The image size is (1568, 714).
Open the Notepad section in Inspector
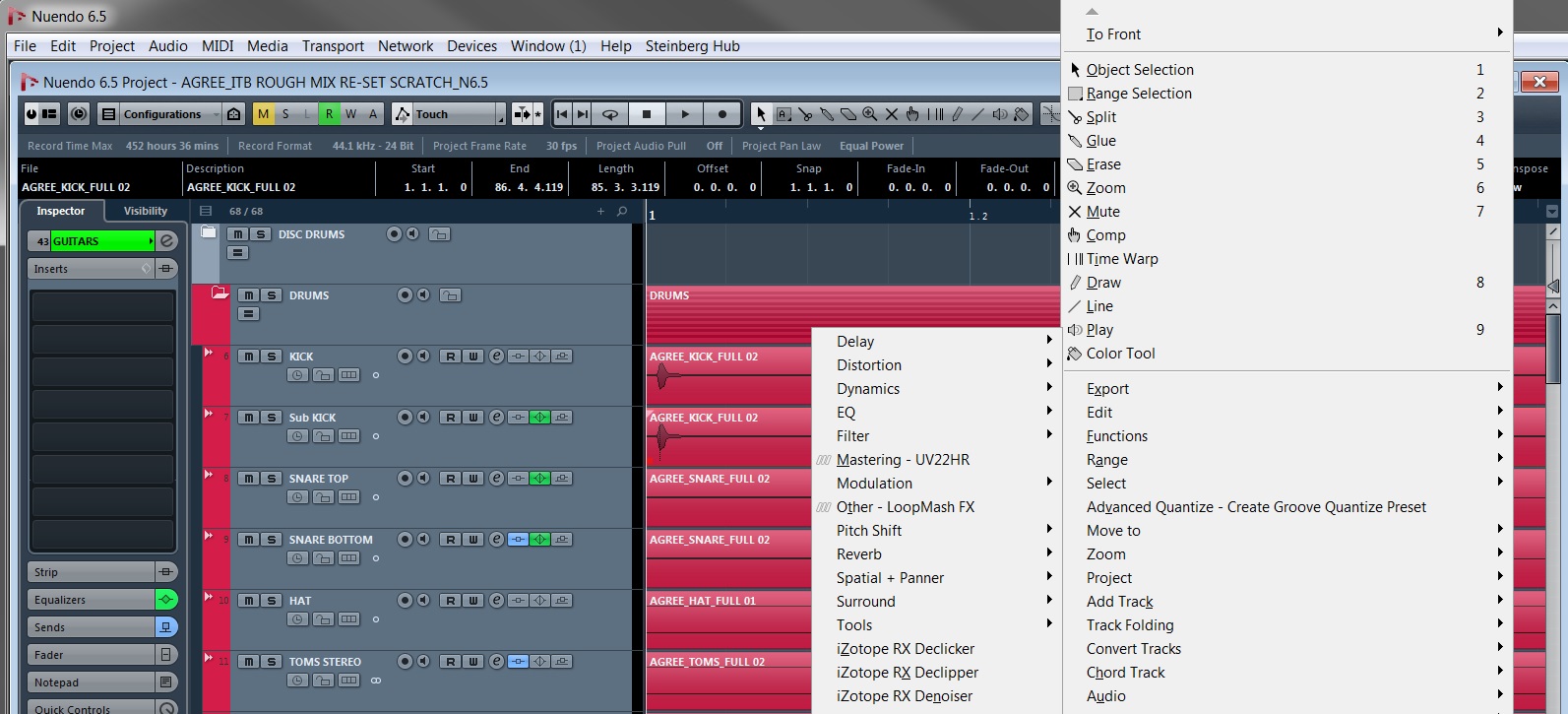92,682
